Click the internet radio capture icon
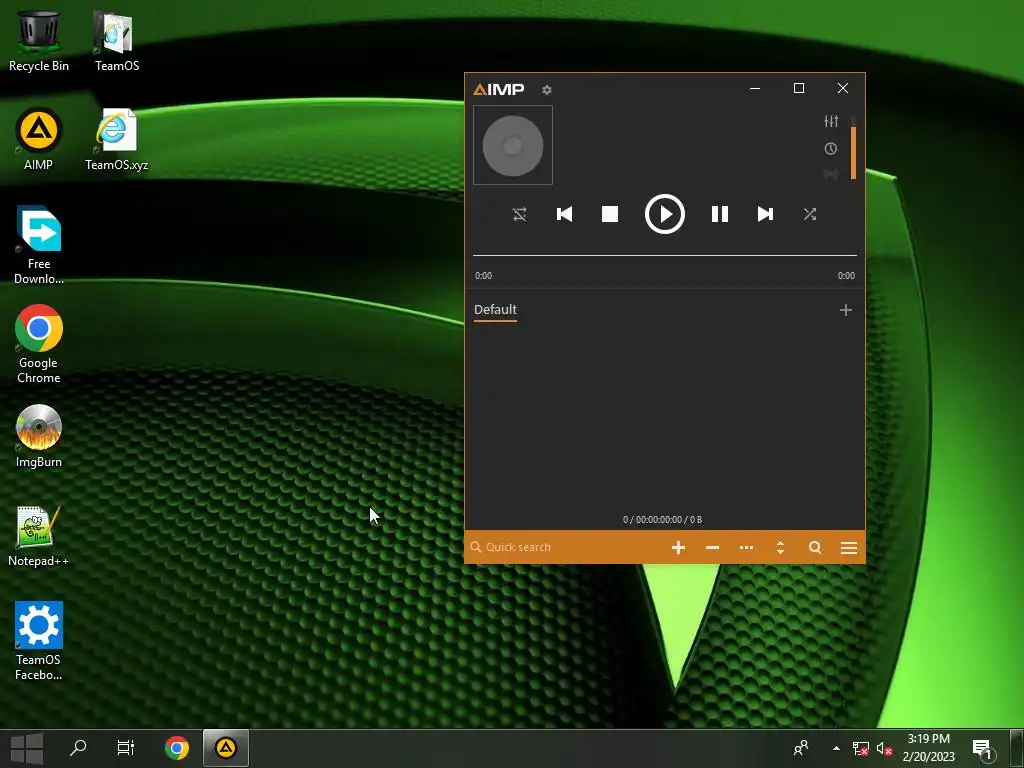 [x=831, y=174]
